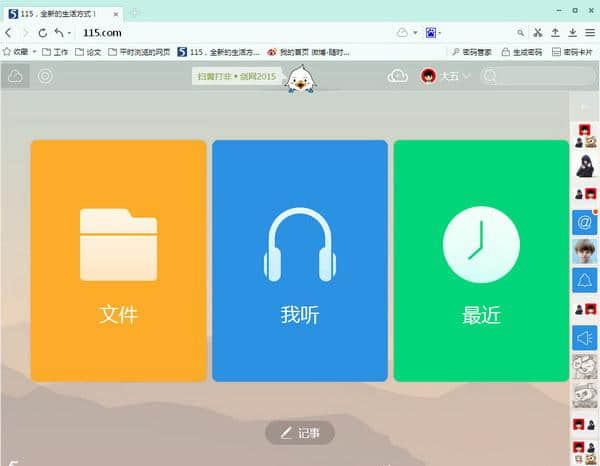
Task: Click the browser screenshot scissors icon
Action: point(538,33)
